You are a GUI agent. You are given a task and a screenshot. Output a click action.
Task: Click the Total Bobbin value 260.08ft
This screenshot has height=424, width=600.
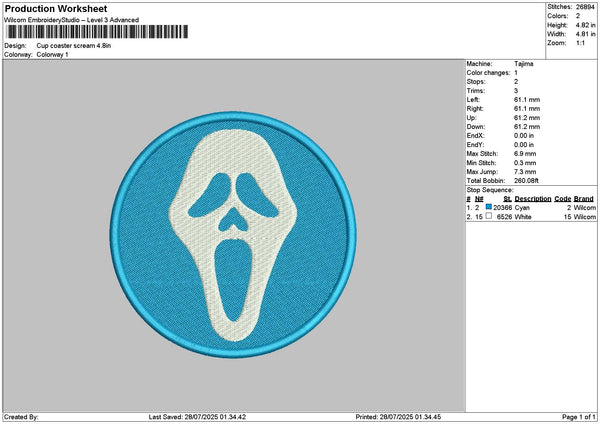point(530,180)
